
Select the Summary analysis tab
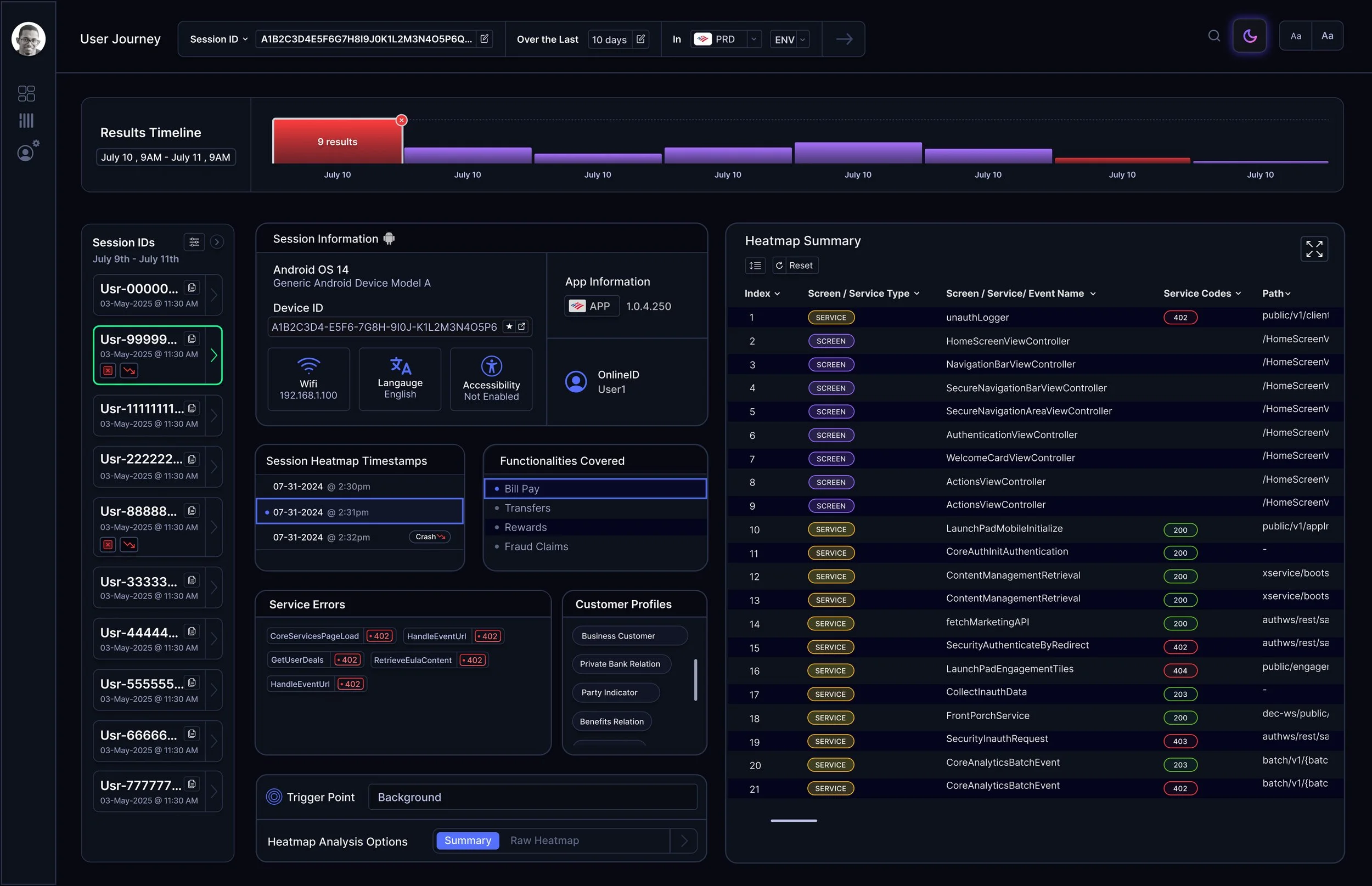[x=468, y=840]
